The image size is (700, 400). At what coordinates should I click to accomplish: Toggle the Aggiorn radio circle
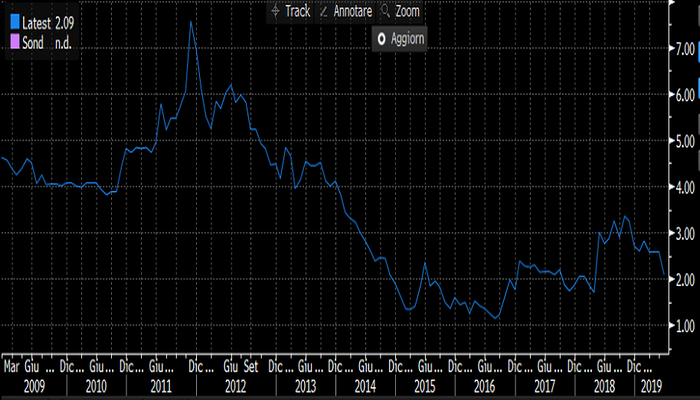[380, 40]
